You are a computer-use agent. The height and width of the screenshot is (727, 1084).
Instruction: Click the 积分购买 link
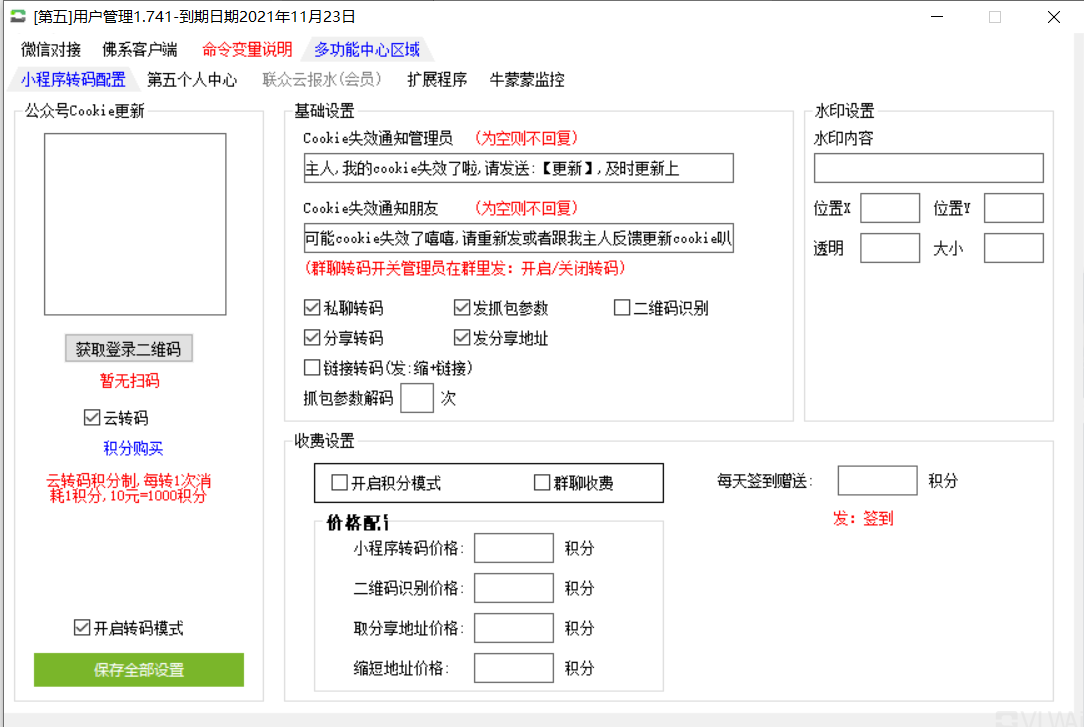tap(133, 448)
